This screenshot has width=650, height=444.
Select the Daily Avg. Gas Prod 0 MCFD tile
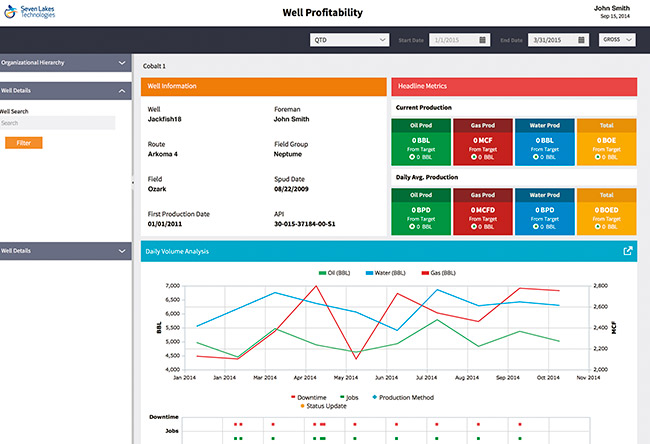[x=483, y=212]
